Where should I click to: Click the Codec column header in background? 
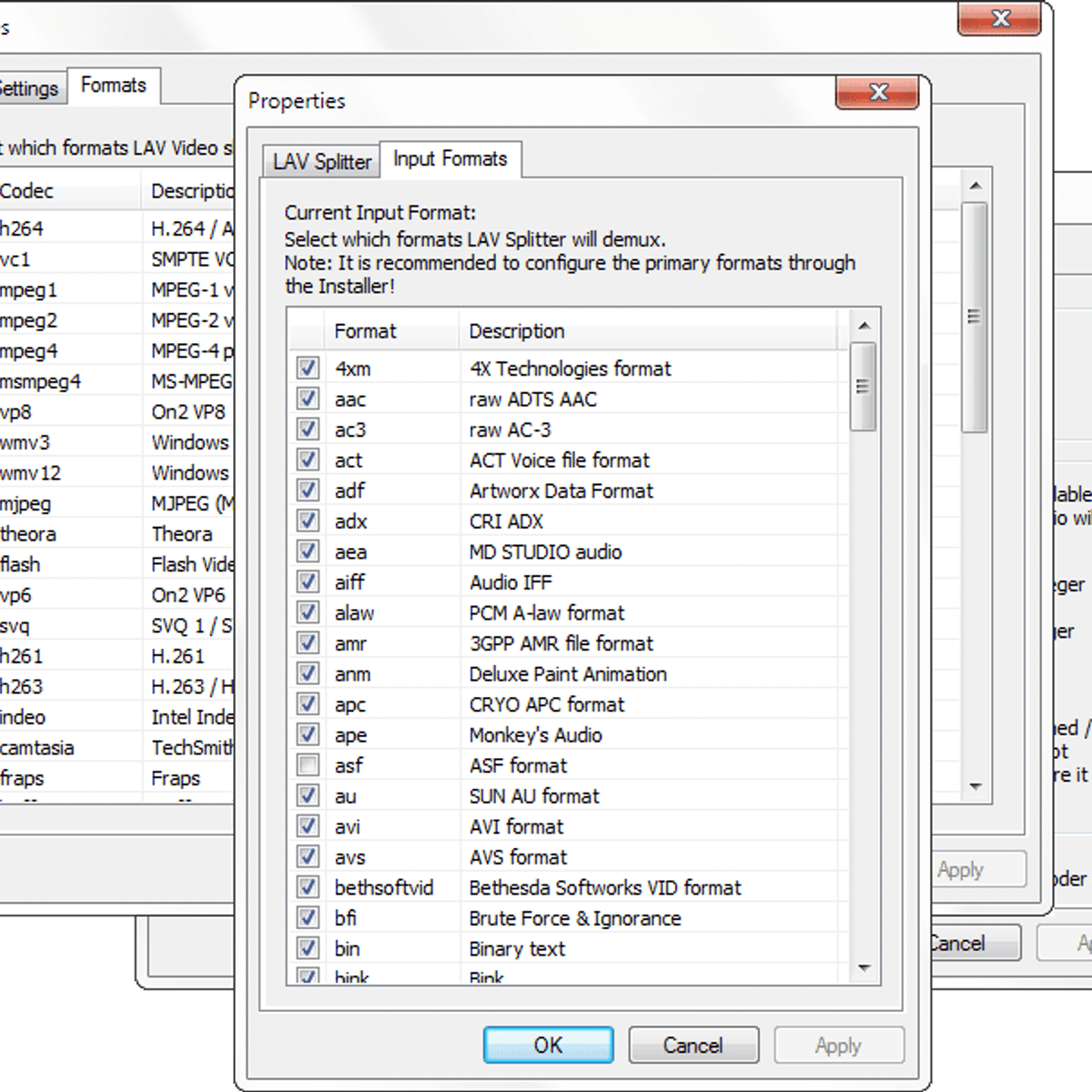69,192
